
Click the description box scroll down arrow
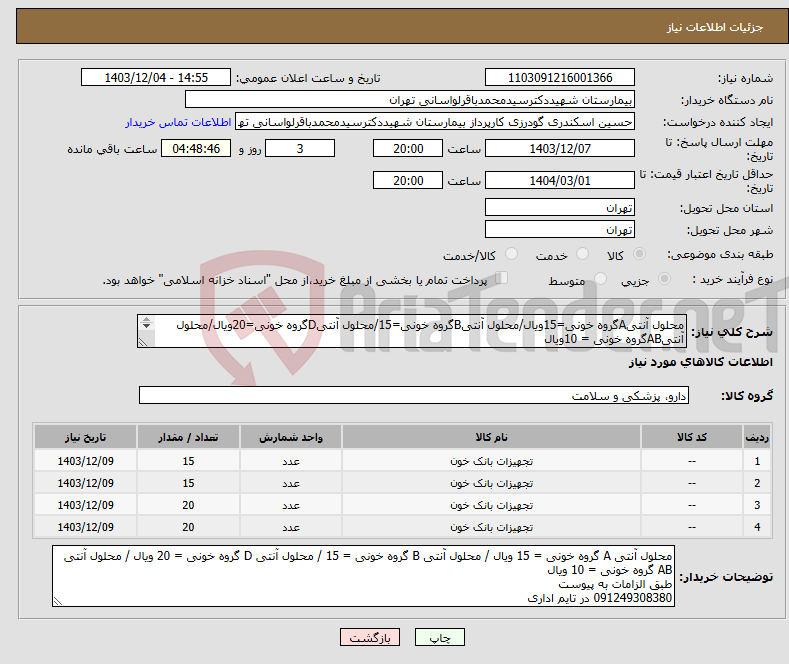pyautogui.click(x=146, y=326)
